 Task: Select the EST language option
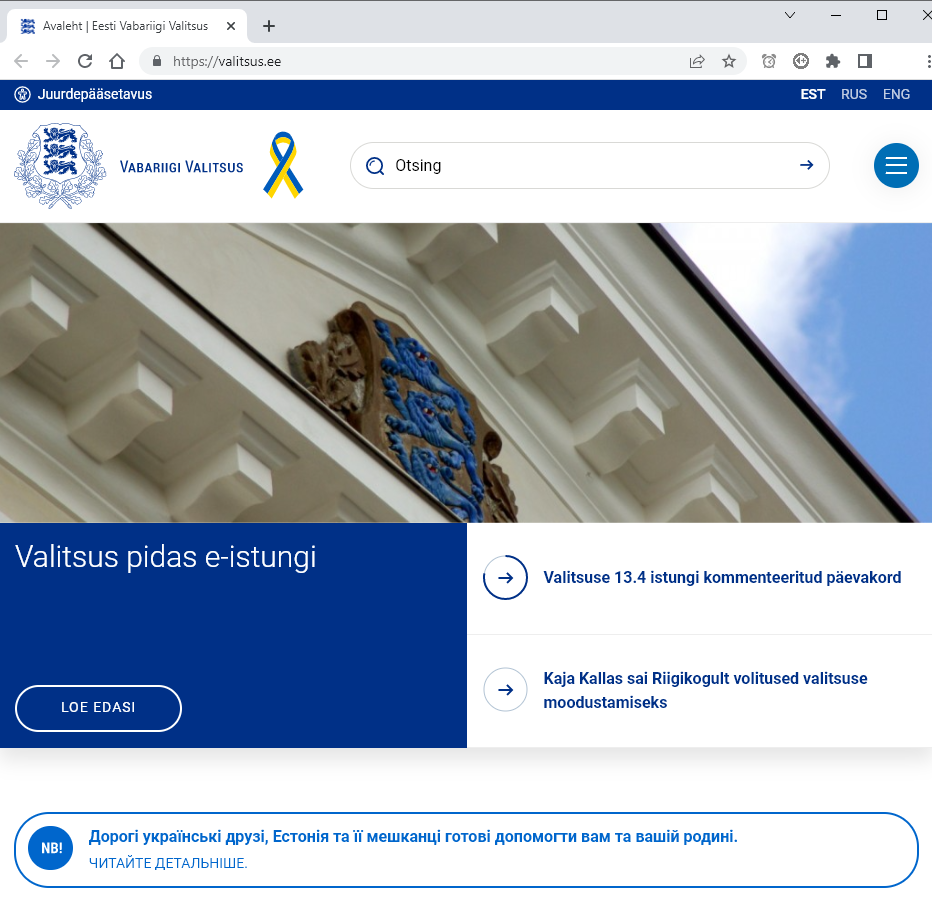point(812,95)
